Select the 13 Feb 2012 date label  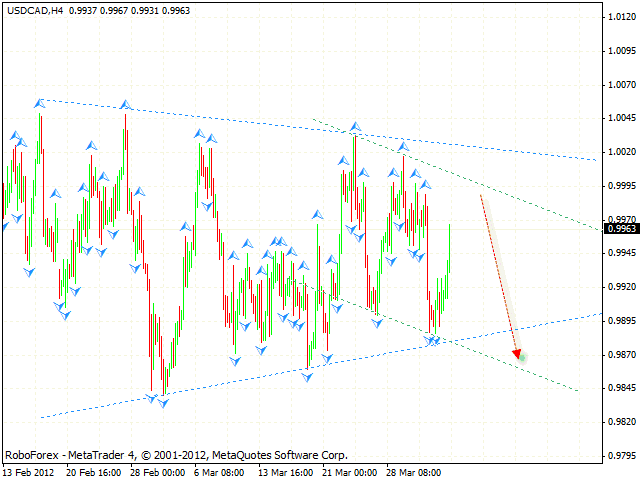coord(32,471)
